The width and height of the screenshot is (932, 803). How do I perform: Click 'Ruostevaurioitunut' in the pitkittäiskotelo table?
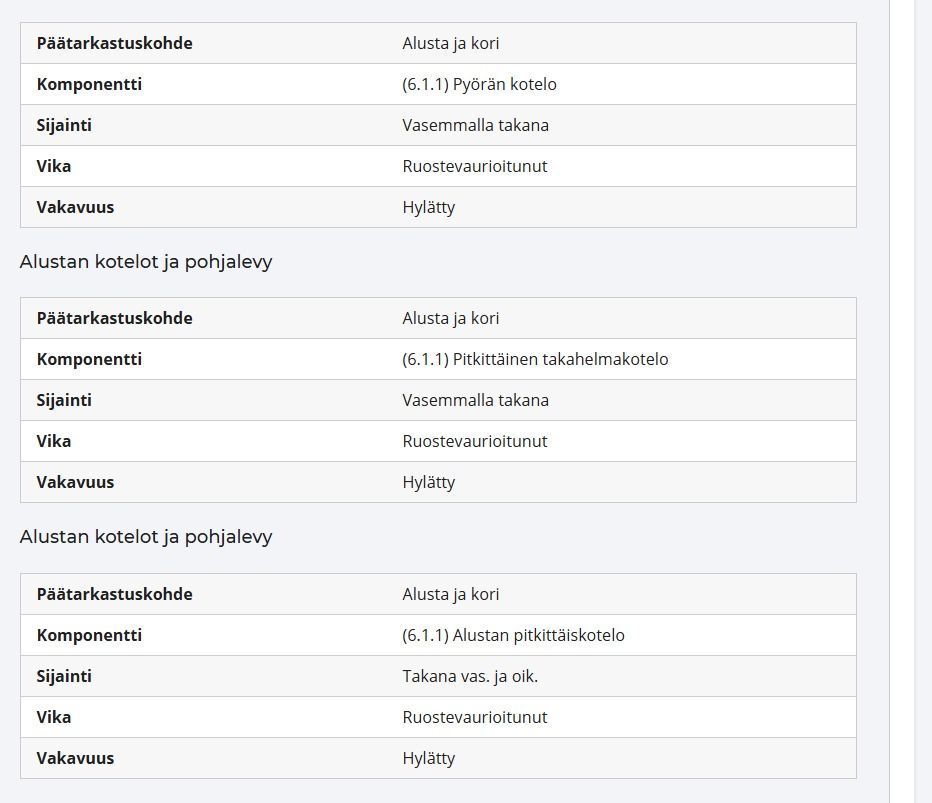[x=474, y=717]
